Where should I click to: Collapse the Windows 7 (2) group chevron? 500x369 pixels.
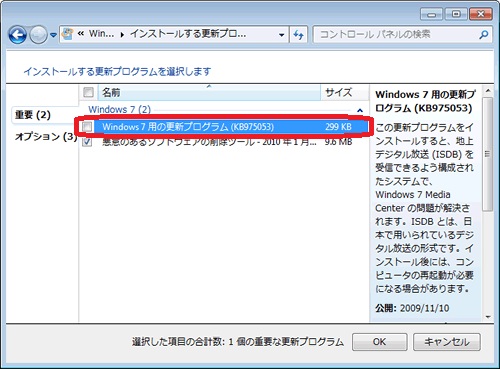point(360,110)
